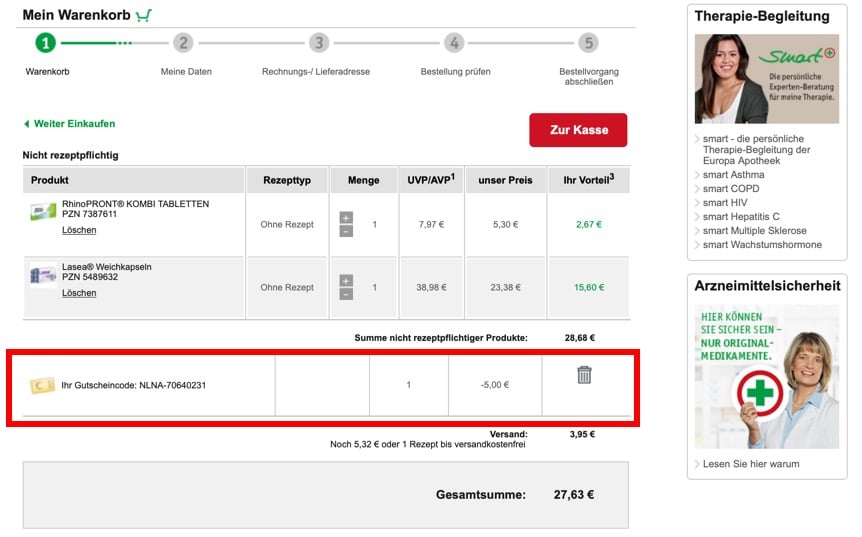The image size is (862, 537).
Task: Remove voucher with the trash icon
Action: tap(584, 375)
